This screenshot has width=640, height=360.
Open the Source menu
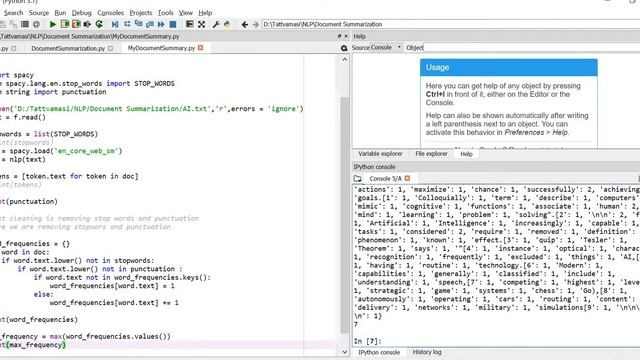[x=39, y=13]
